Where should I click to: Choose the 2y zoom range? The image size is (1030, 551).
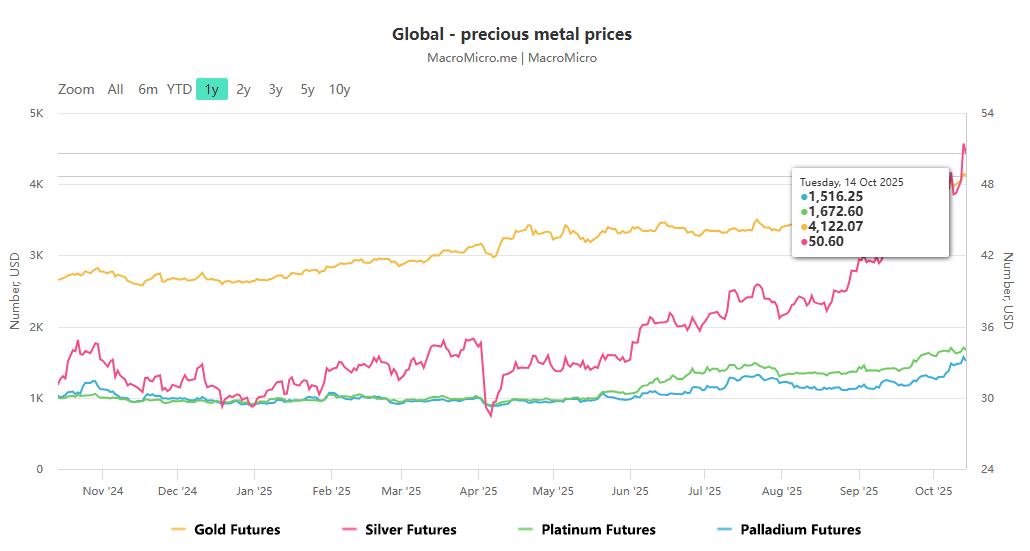(x=244, y=89)
